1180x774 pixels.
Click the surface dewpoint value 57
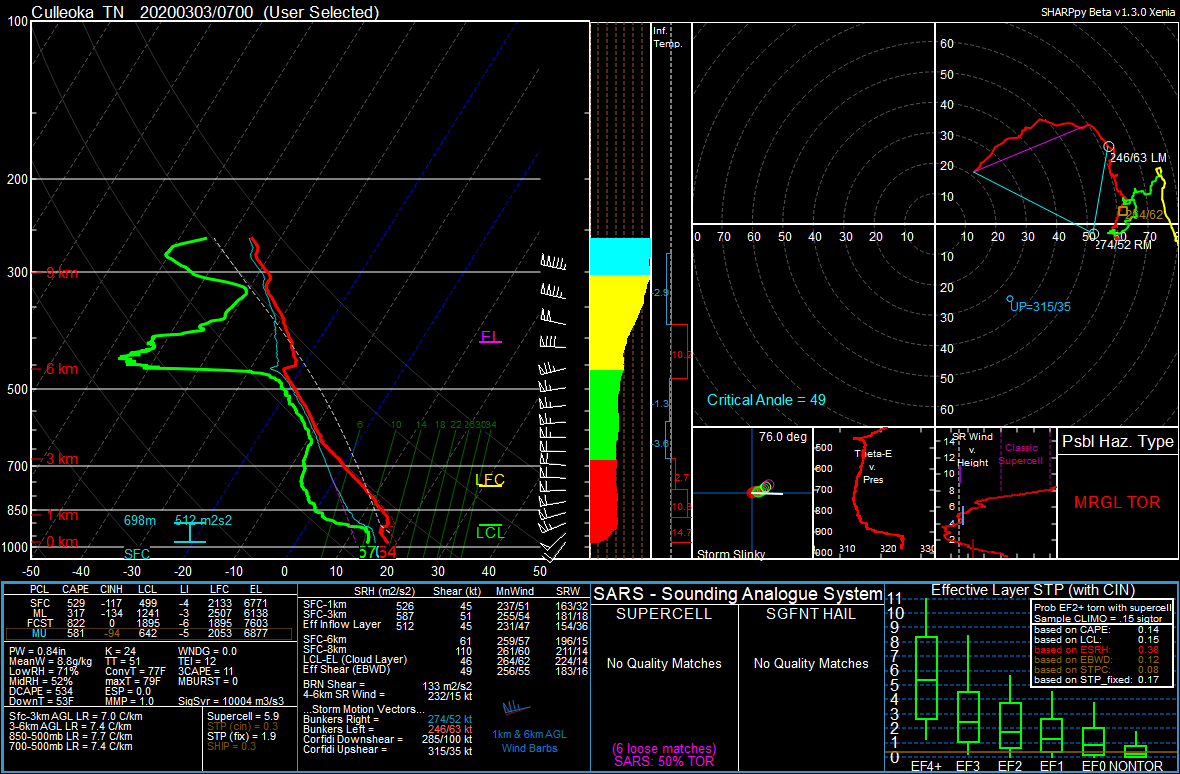click(366, 553)
